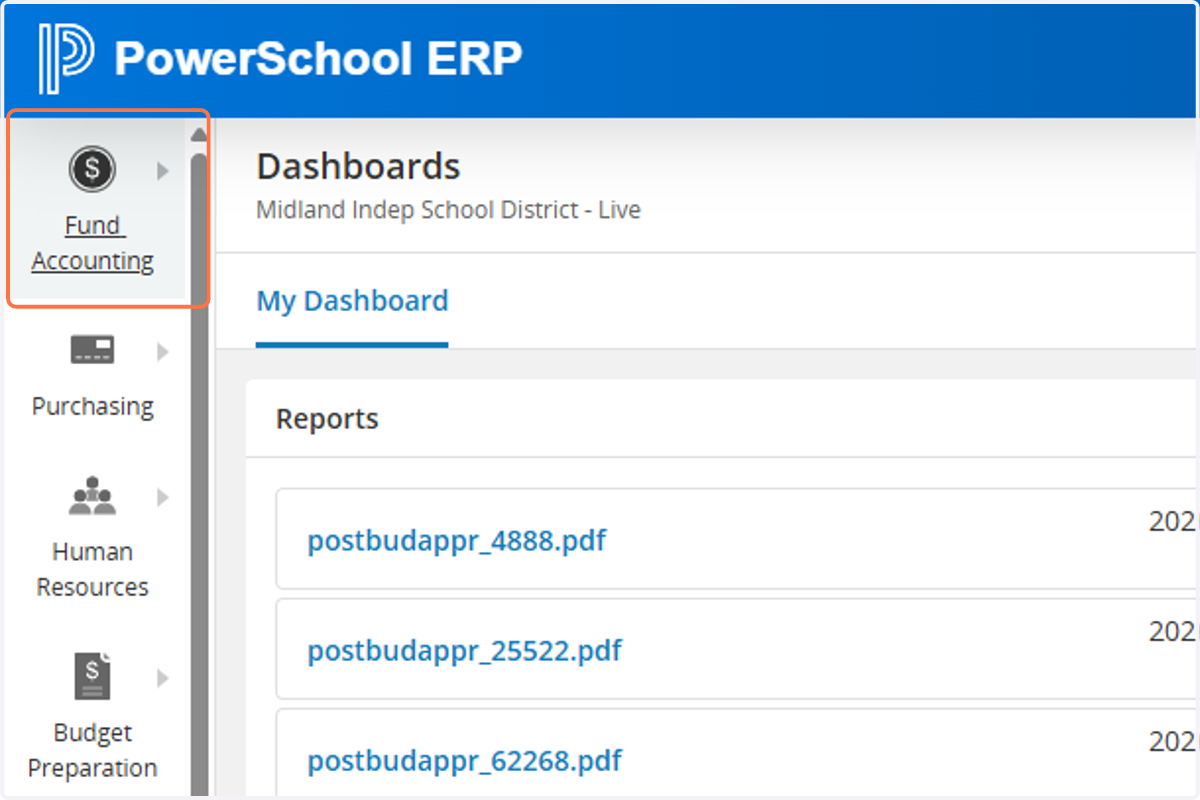Expand the Human Resources submenu arrow
The height and width of the screenshot is (800, 1200).
(163, 497)
